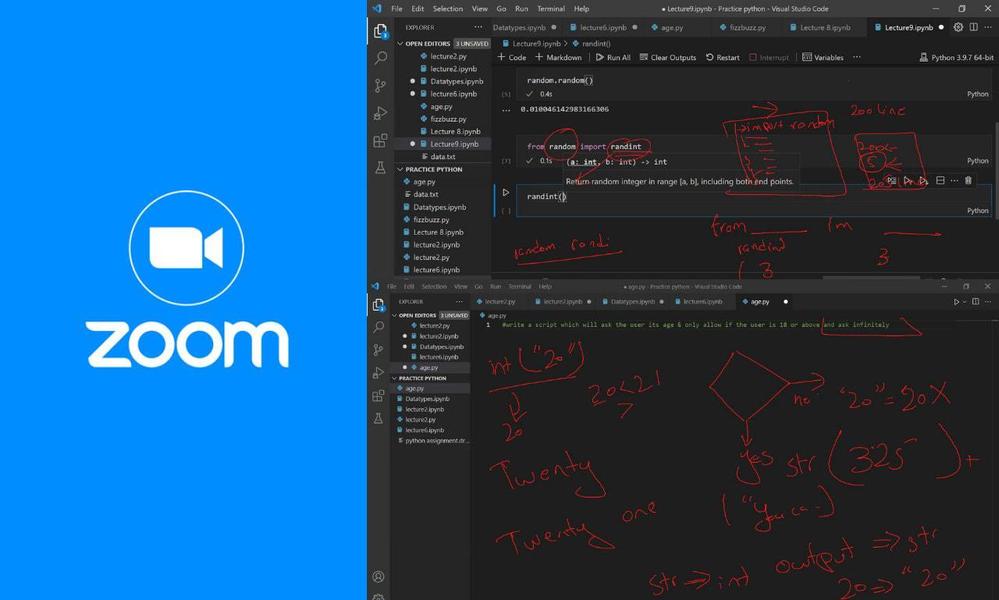Select Lecture9.ipynb in Open Editors list

[442, 144]
